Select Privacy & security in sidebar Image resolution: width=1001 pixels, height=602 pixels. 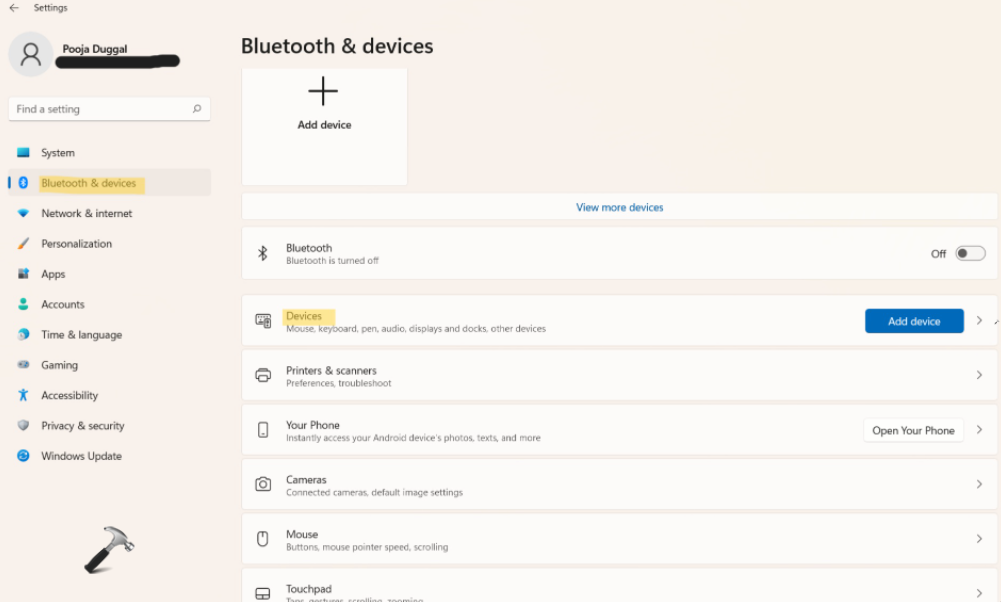coord(82,426)
